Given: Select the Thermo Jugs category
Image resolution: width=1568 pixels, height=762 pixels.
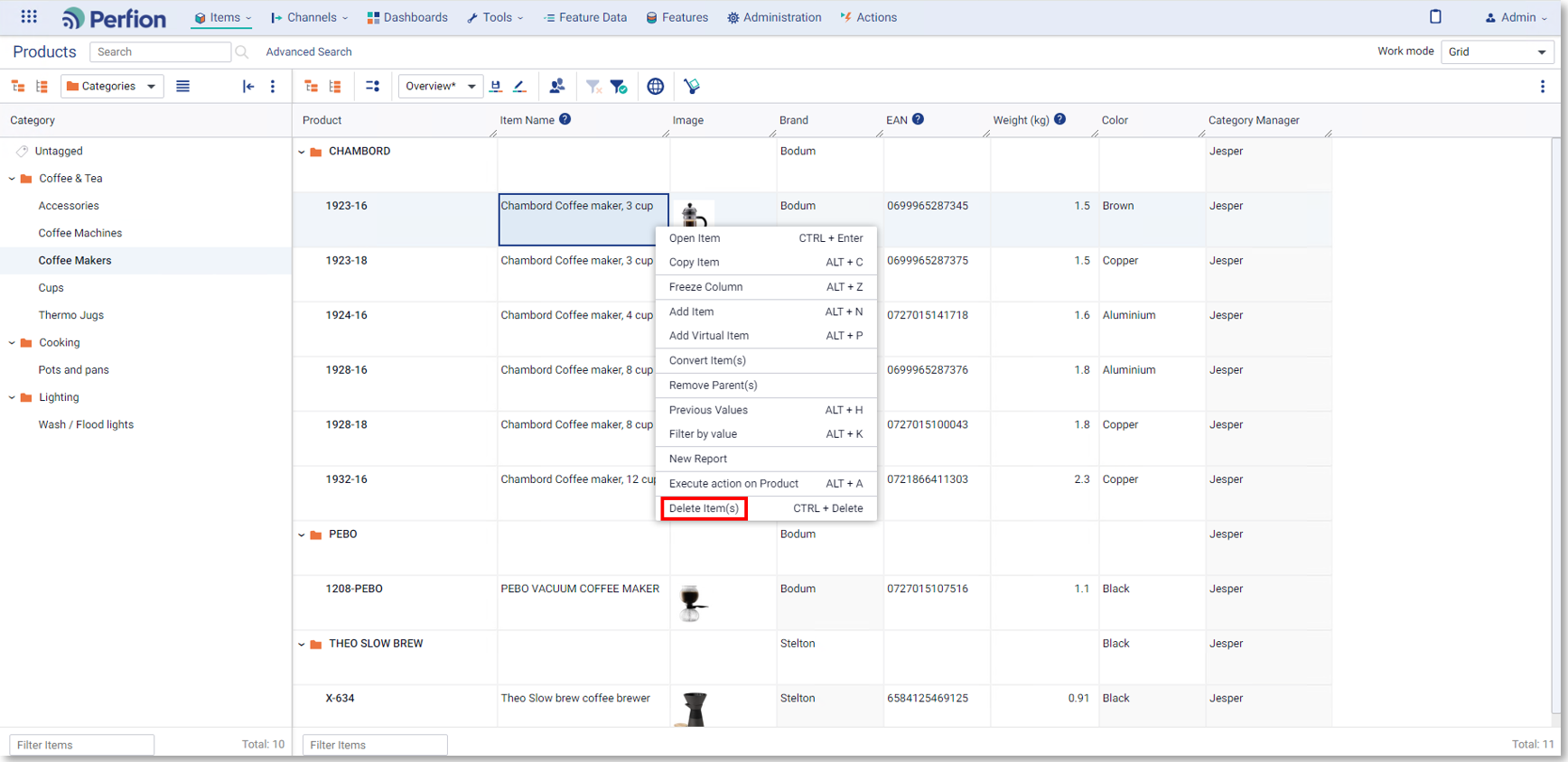Looking at the screenshot, I should pos(71,315).
